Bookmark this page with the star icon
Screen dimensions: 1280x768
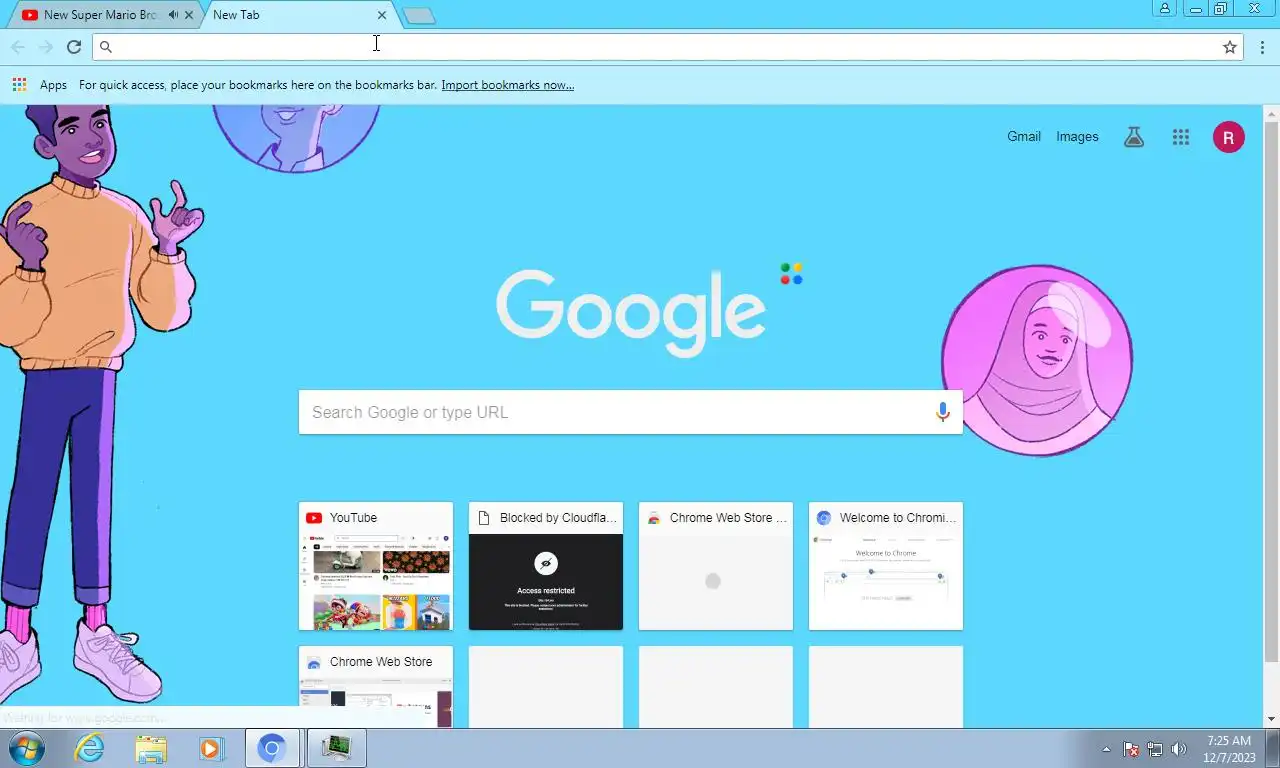[1230, 47]
